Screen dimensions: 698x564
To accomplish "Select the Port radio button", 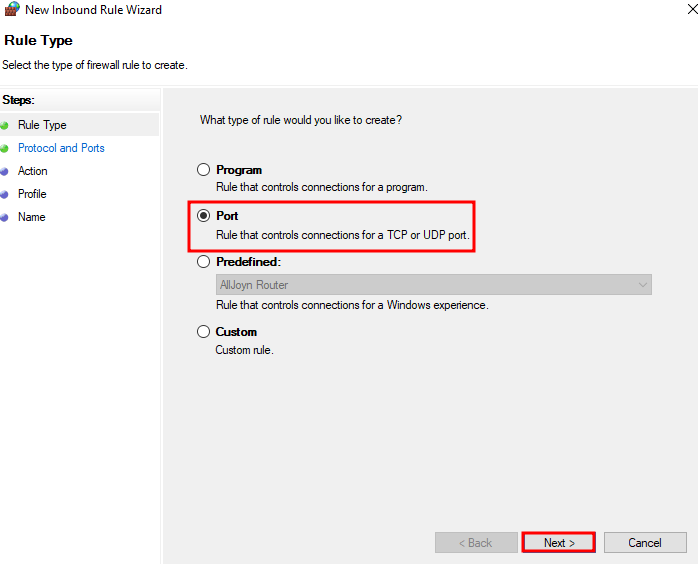I will point(203,216).
